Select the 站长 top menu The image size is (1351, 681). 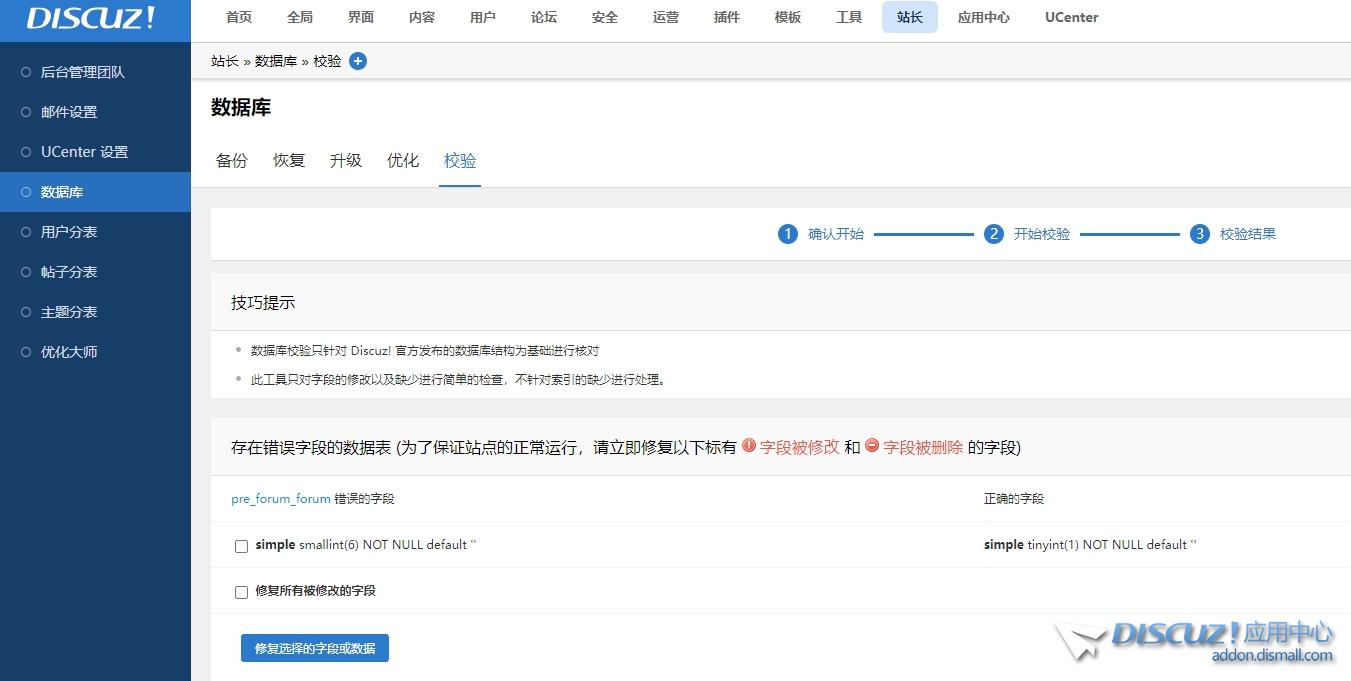pyautogui.click(x=910, y=17)
